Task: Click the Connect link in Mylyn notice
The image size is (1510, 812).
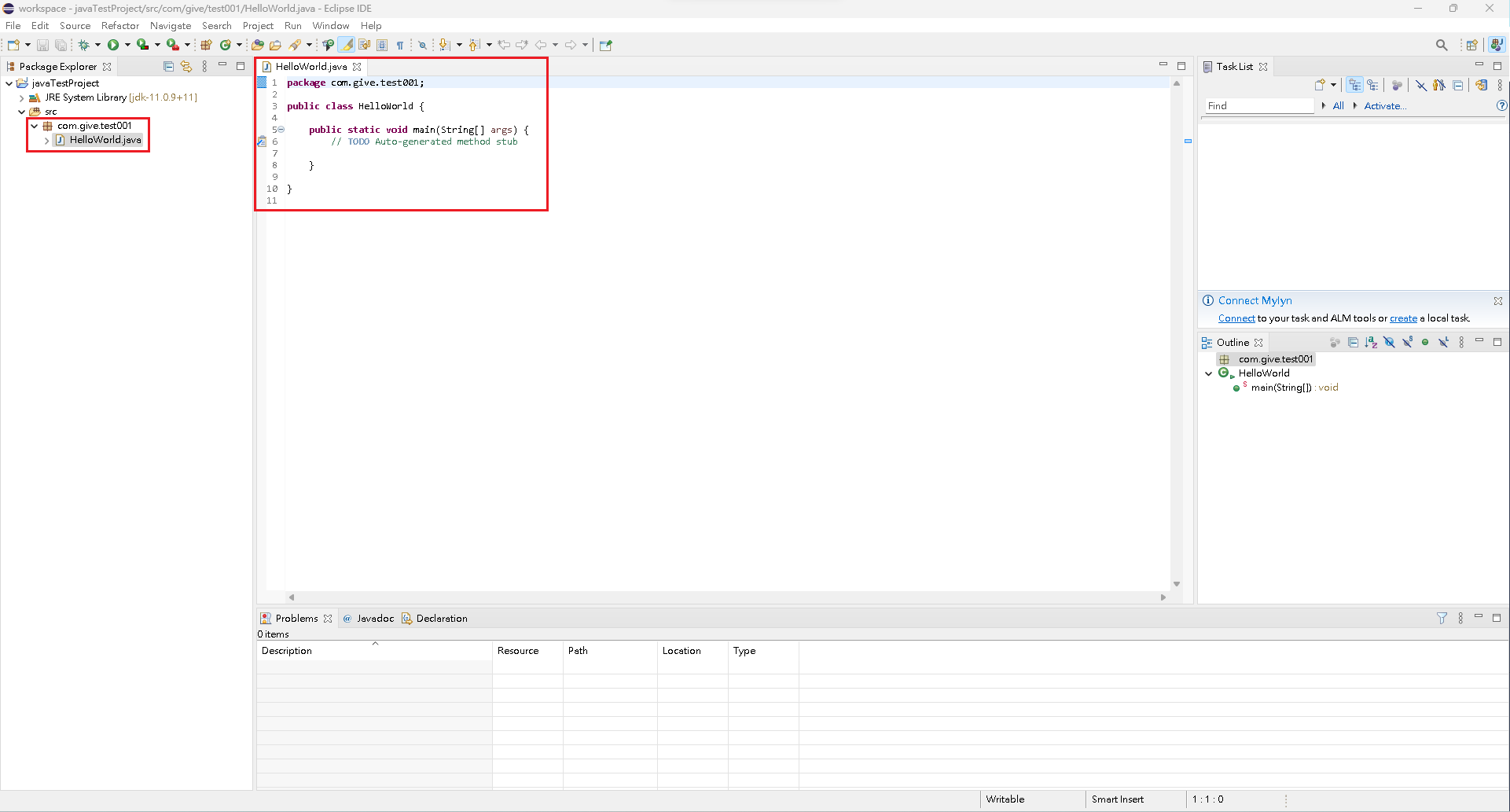Action: [1236, 318]
